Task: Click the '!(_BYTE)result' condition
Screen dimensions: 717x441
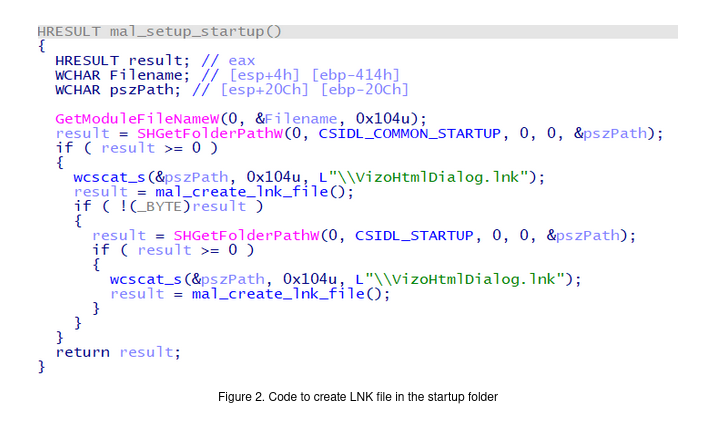Action: coord(182,206)
